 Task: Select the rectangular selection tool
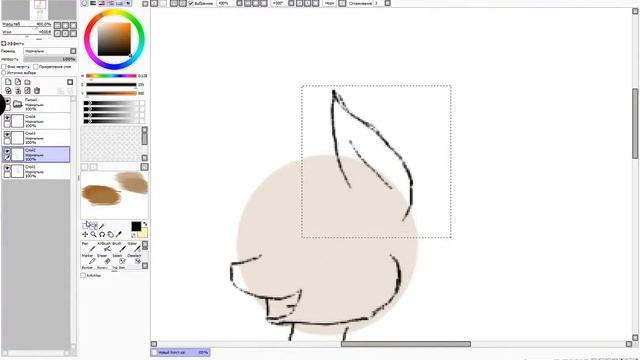tap(85, 226)
